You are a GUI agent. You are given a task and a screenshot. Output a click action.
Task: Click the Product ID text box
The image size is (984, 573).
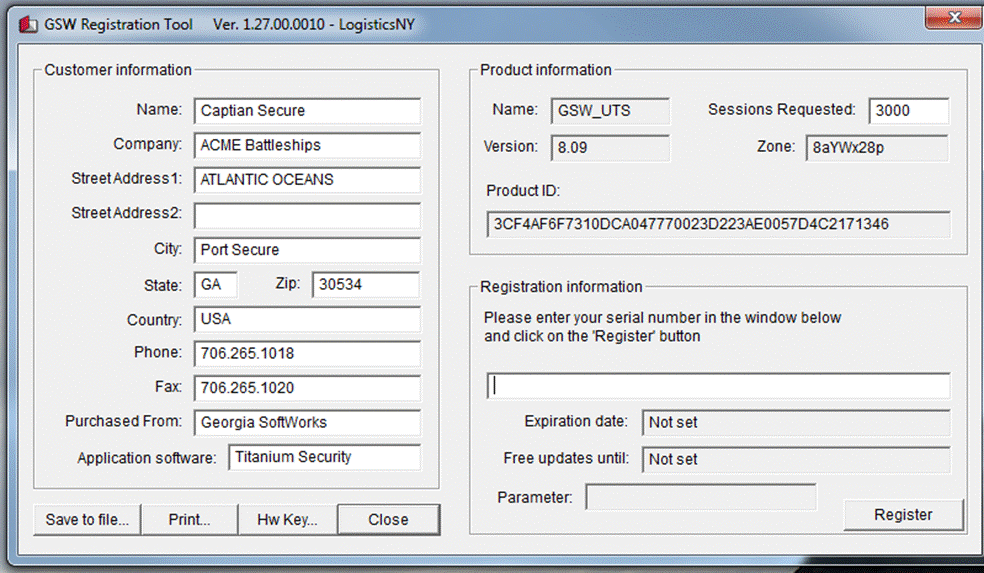pos(718,224)
